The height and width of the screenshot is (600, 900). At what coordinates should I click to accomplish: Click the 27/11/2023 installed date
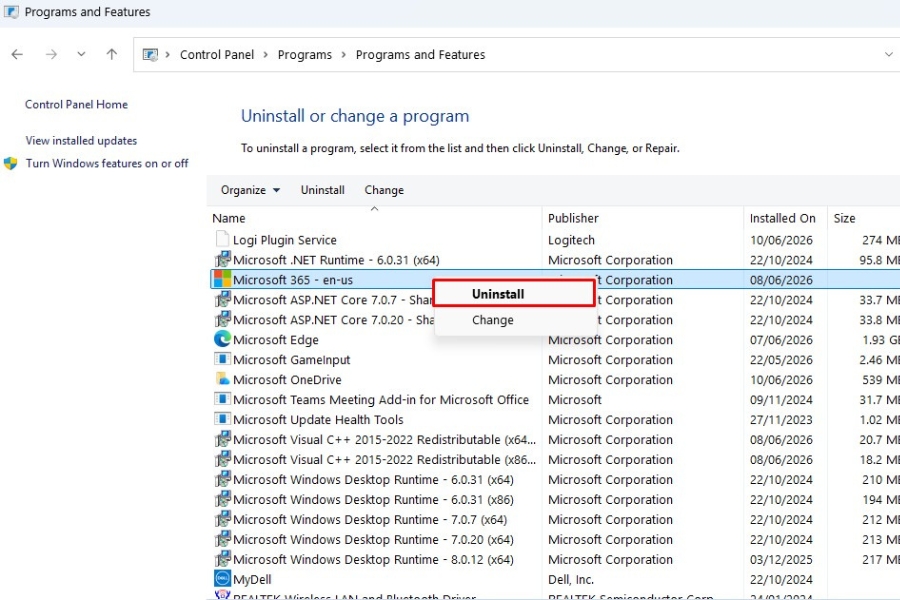point(781,420)
